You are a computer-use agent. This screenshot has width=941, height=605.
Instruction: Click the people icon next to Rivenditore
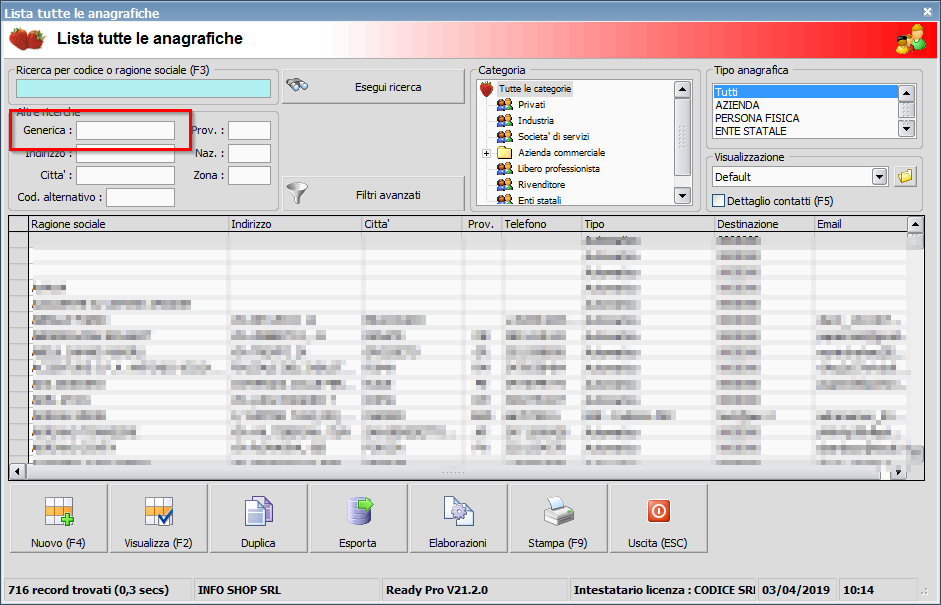click(505, 184)
